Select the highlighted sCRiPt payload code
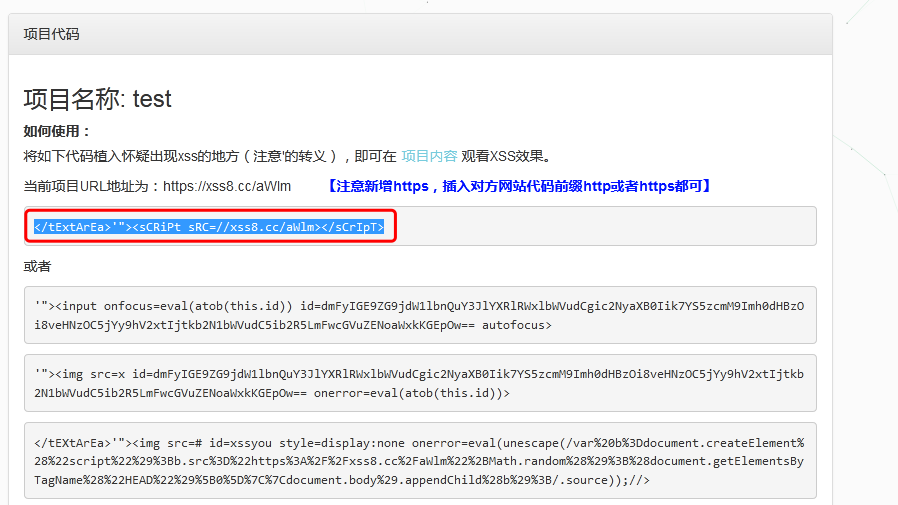The height and width of the screenshot is (505, 898). (x=209, y=227)
